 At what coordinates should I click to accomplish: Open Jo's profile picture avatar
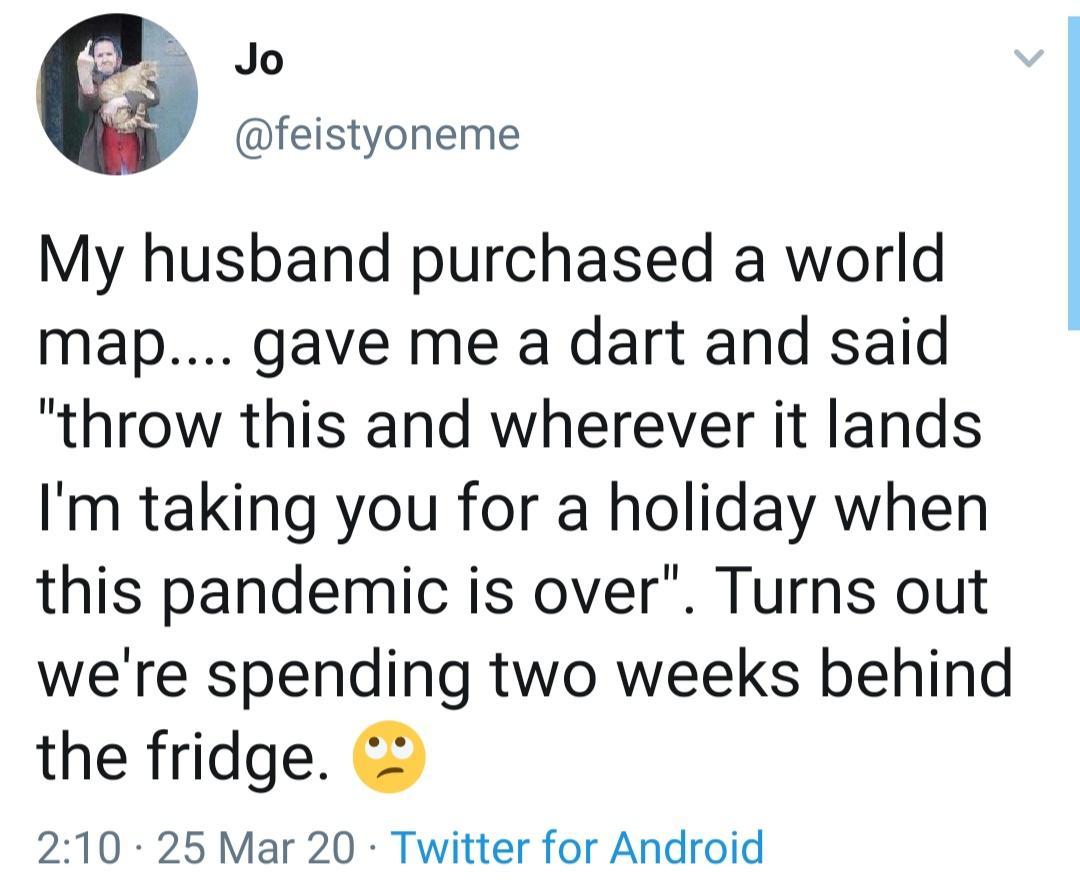tap(117, 95)
